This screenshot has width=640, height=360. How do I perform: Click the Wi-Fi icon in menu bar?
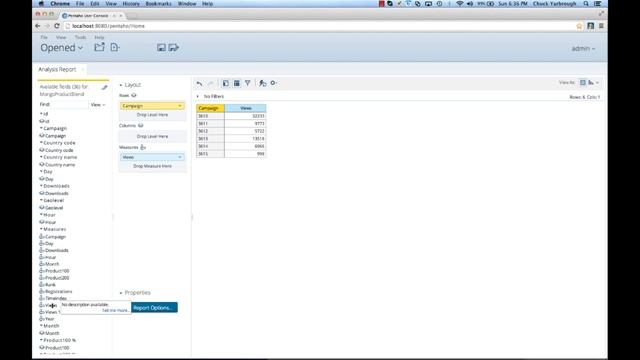460,4
